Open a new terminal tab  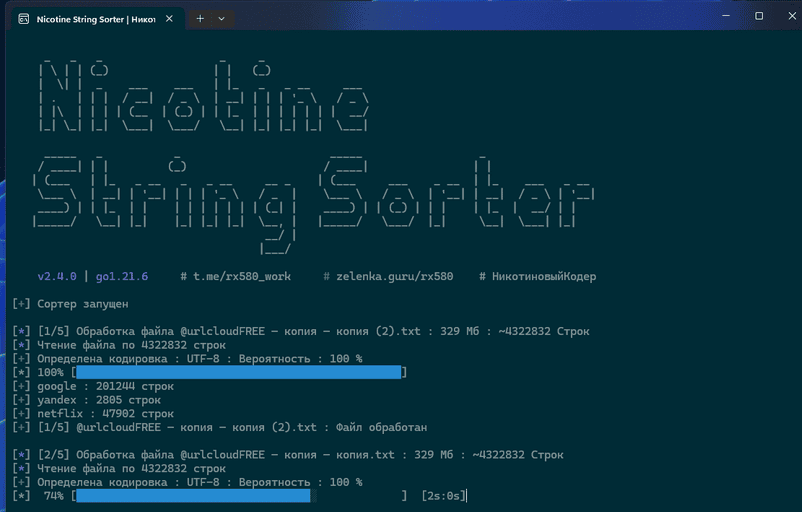(x=200, y=19)
